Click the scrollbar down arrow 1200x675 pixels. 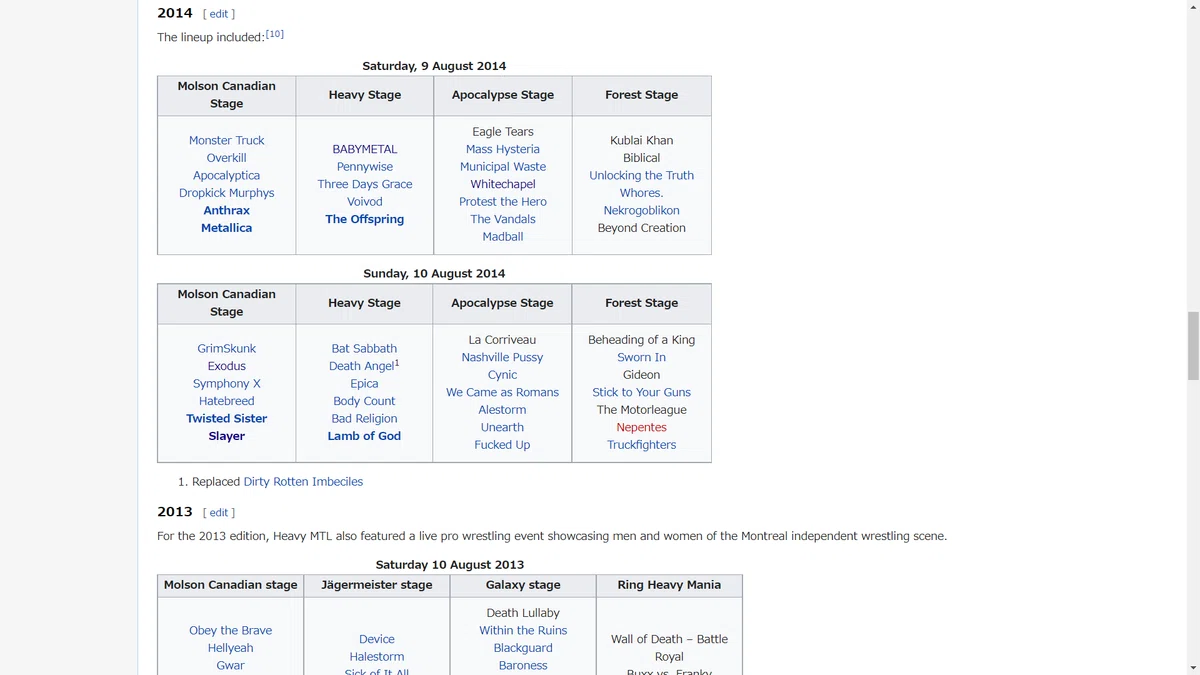point(1192,667)
